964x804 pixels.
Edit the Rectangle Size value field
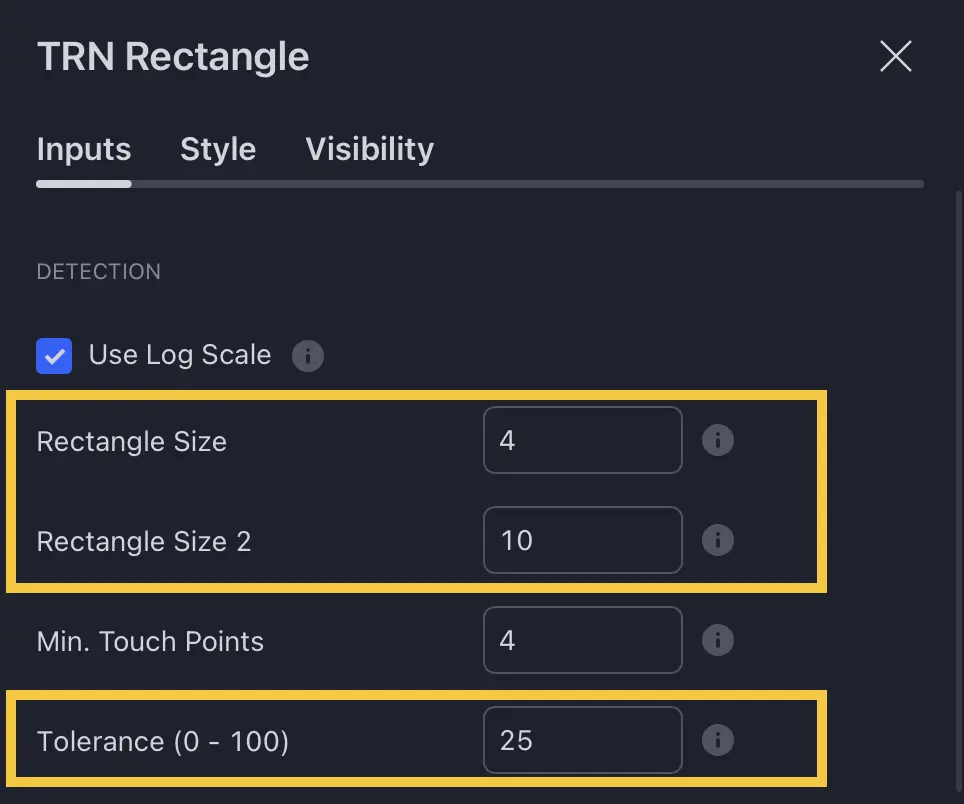click(583, 440)
